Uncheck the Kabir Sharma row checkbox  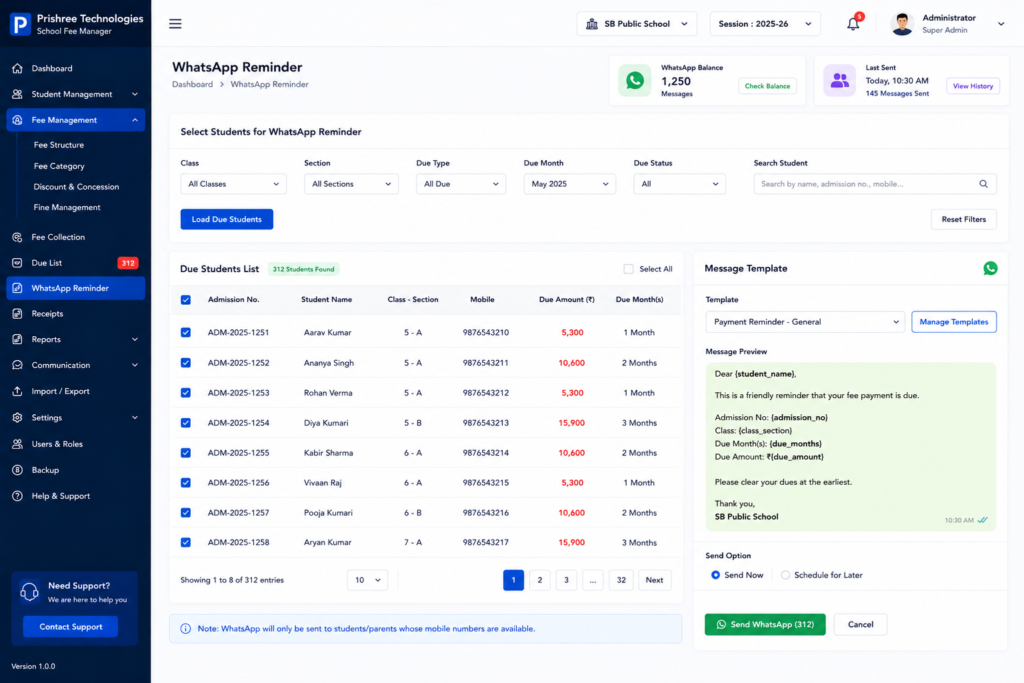(186, 453)
